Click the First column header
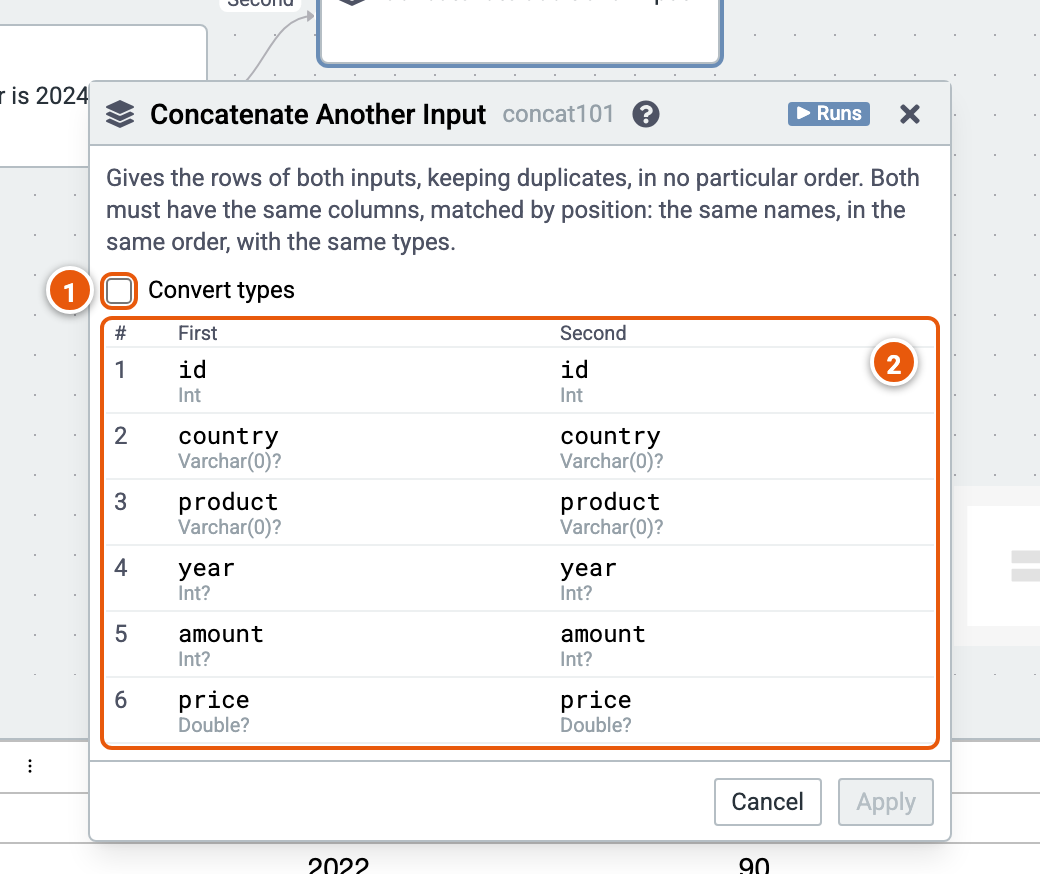Viewport: 1040px width, 874px height. (198, 333)
